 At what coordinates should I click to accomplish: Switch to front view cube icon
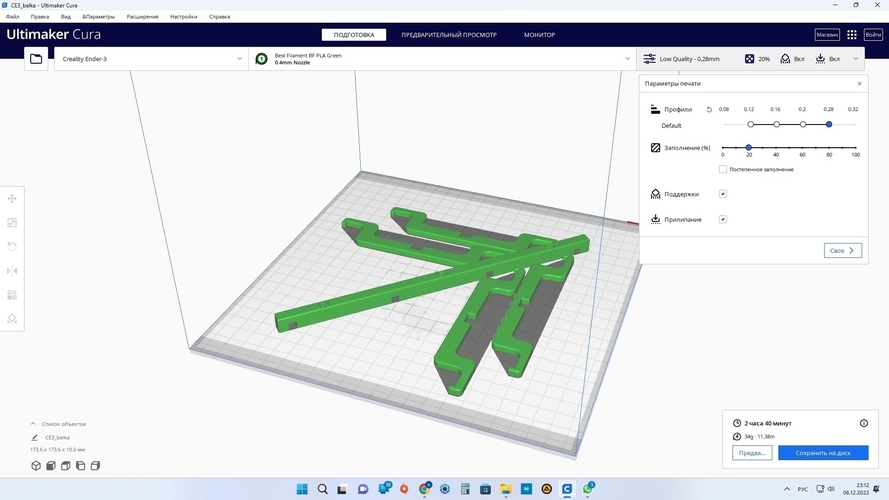click(x=50, y=465)
